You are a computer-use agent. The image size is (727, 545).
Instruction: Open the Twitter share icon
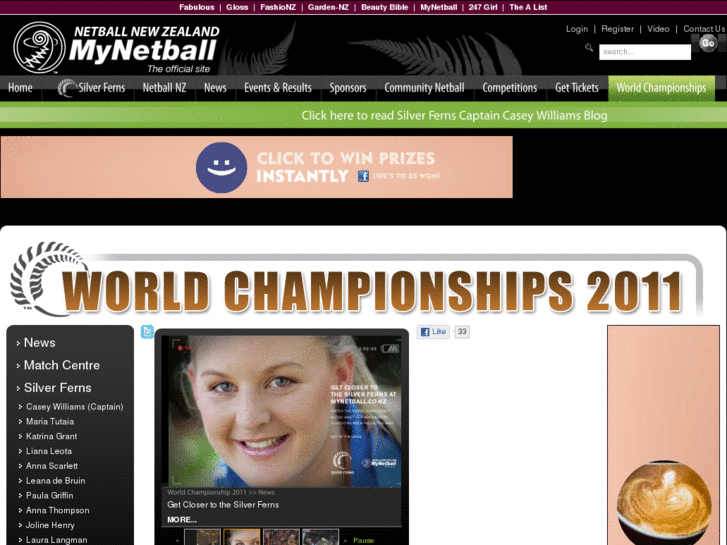[x=147, y=332]
